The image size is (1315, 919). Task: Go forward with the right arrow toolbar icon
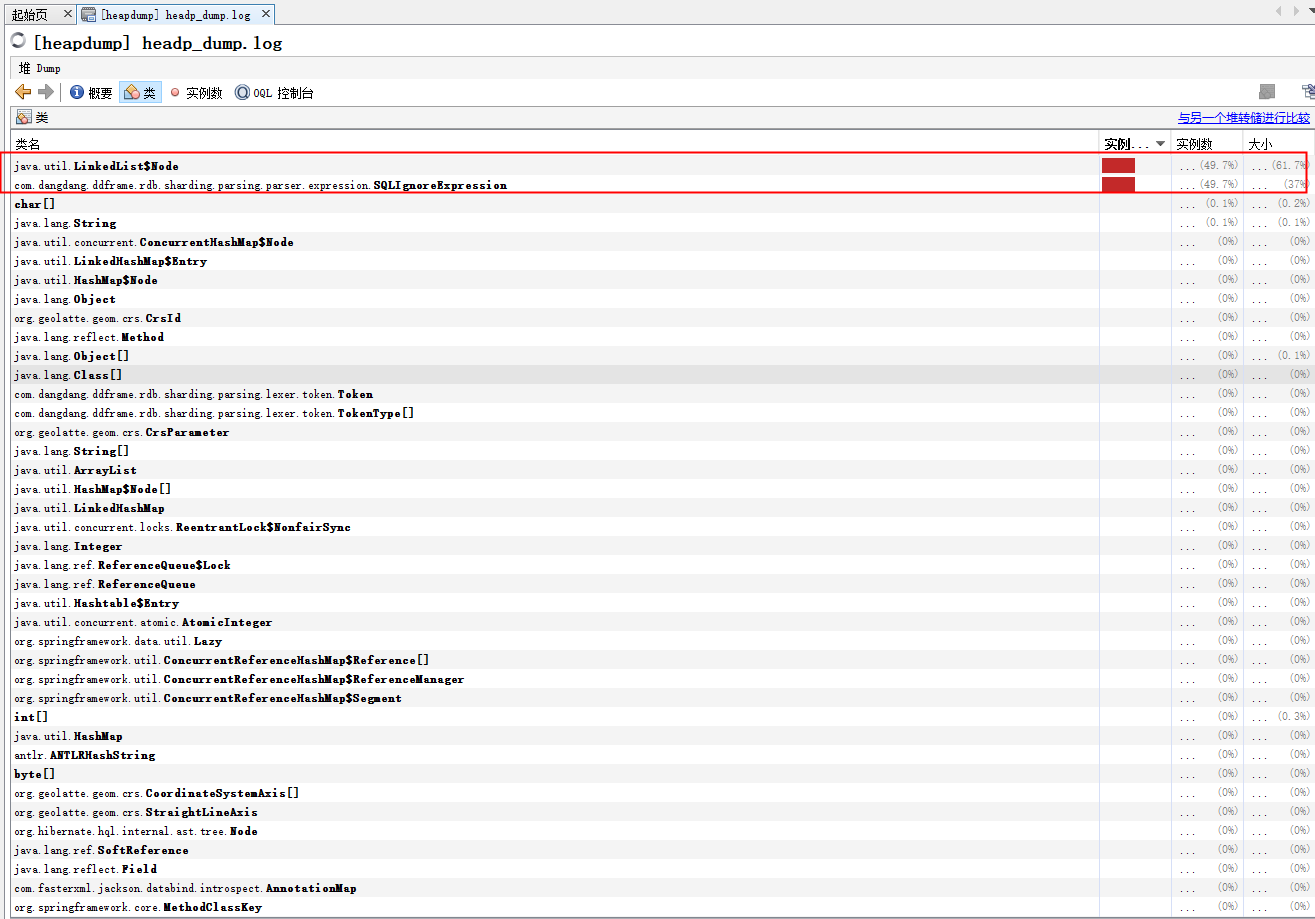[46, 92]
